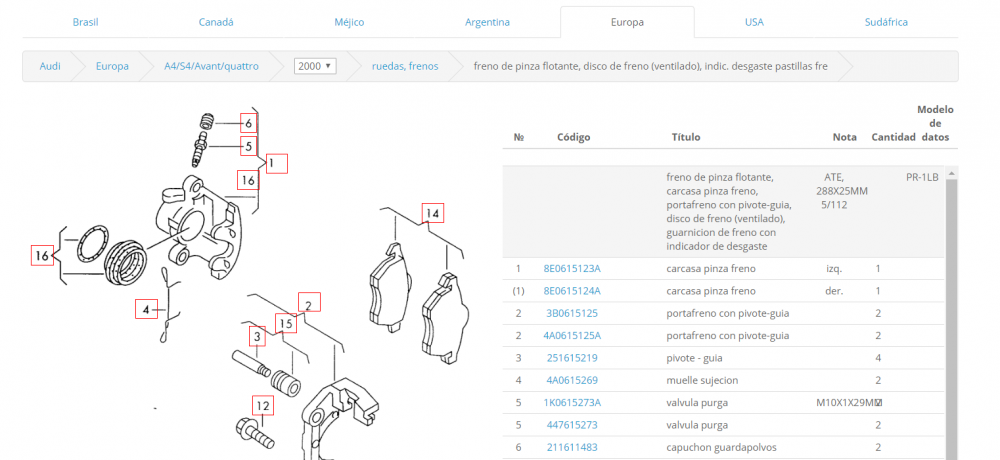The image size is (1000, 460).
Task: Open part code 1K0615273A
Action: tap(572, 403)
